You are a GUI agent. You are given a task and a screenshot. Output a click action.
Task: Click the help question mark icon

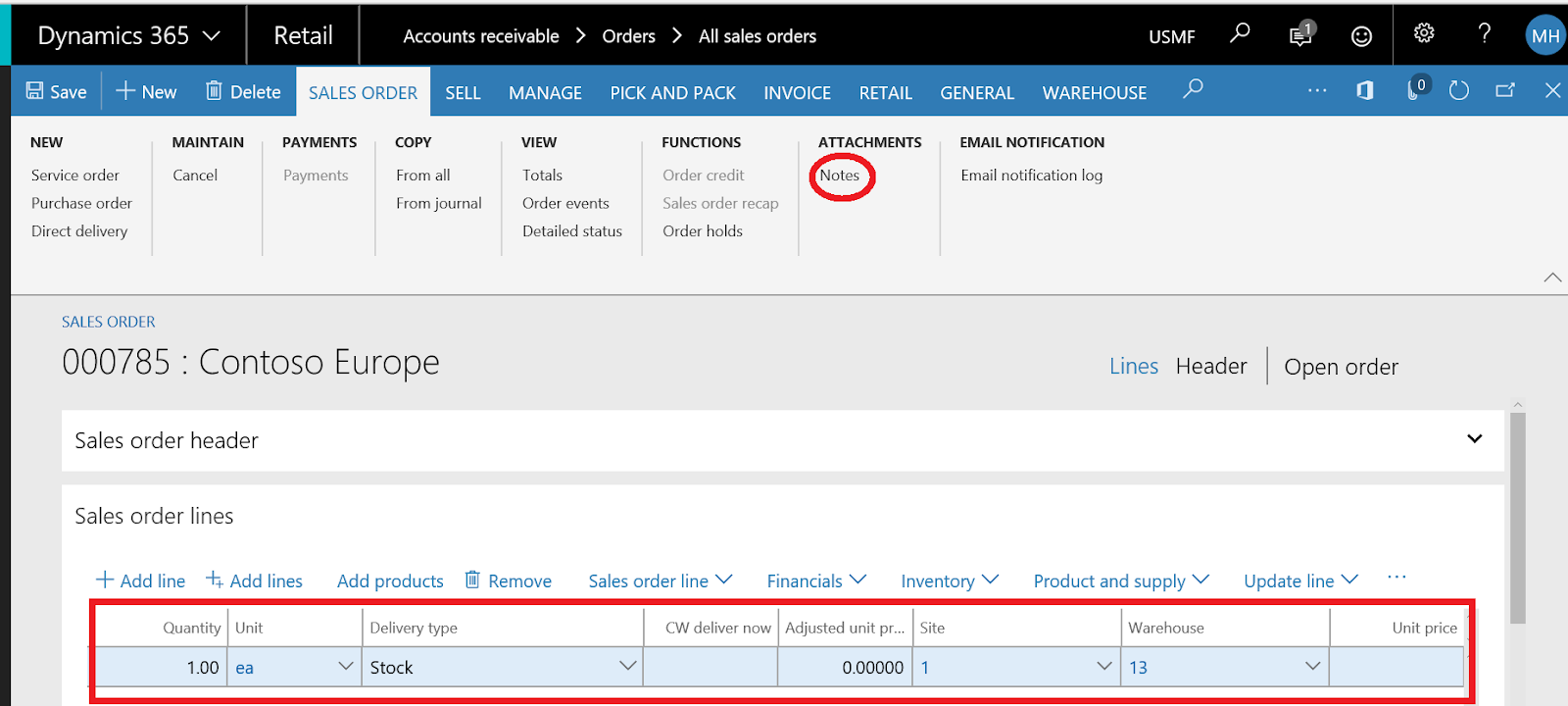(1485, 34)
